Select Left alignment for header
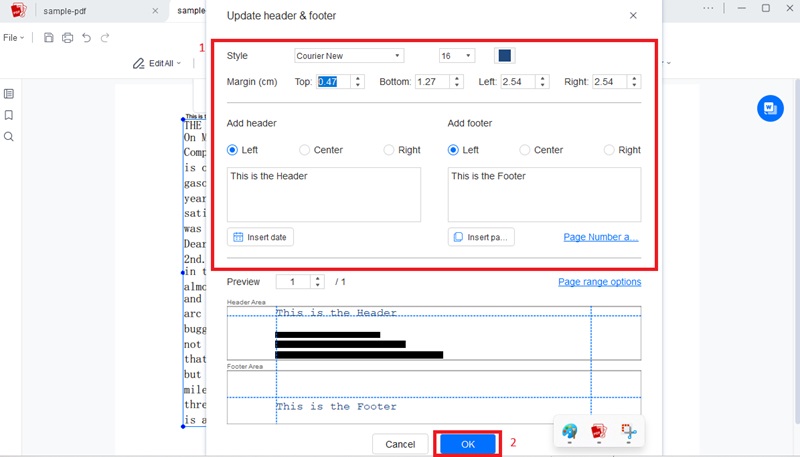This screenshot has width=800, height=457. pos(232,150)
